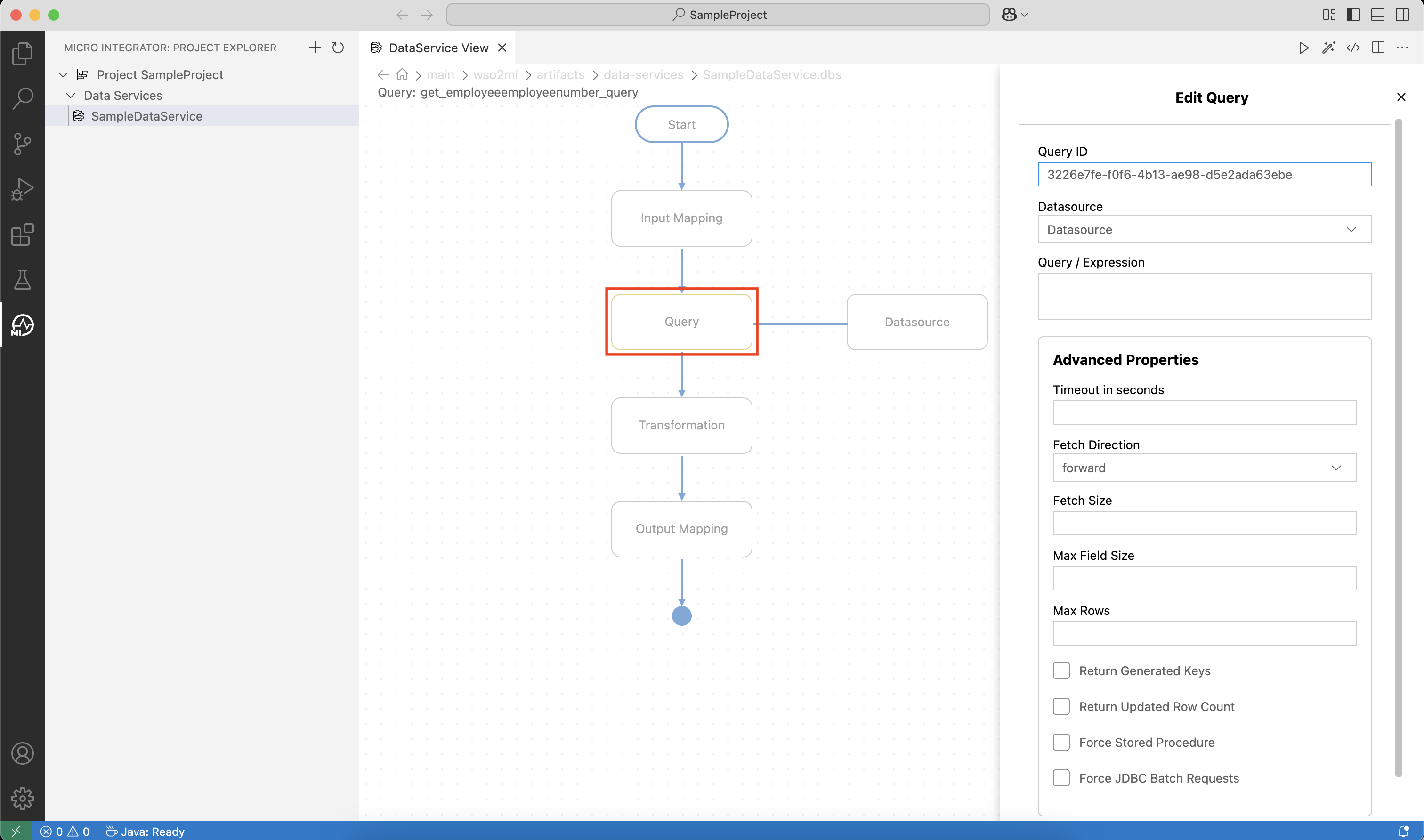
Task: Close the Edit Query panel
Action: (x=1401, y=97)
